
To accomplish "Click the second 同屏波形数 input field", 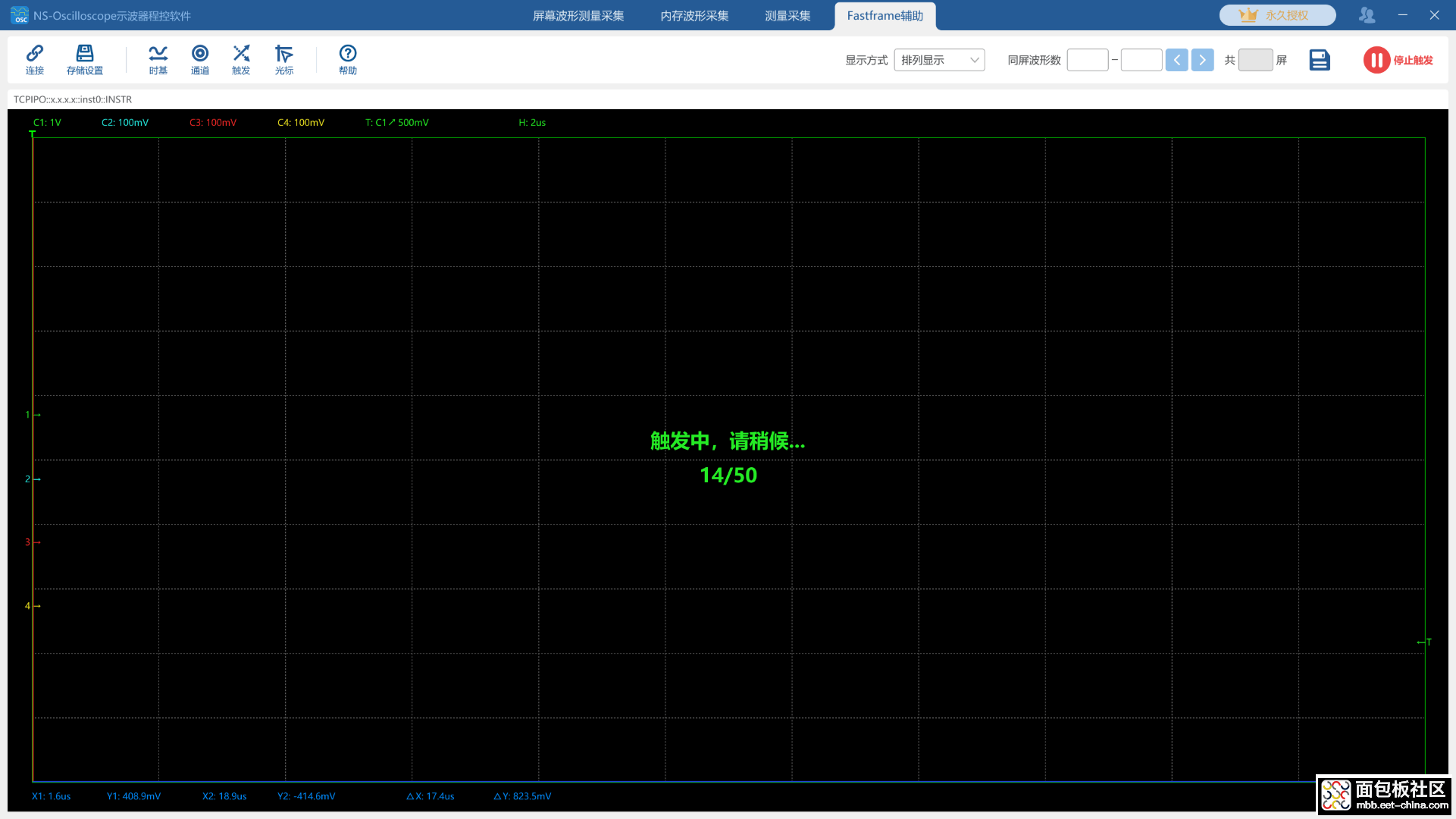I will [1141, 60].
